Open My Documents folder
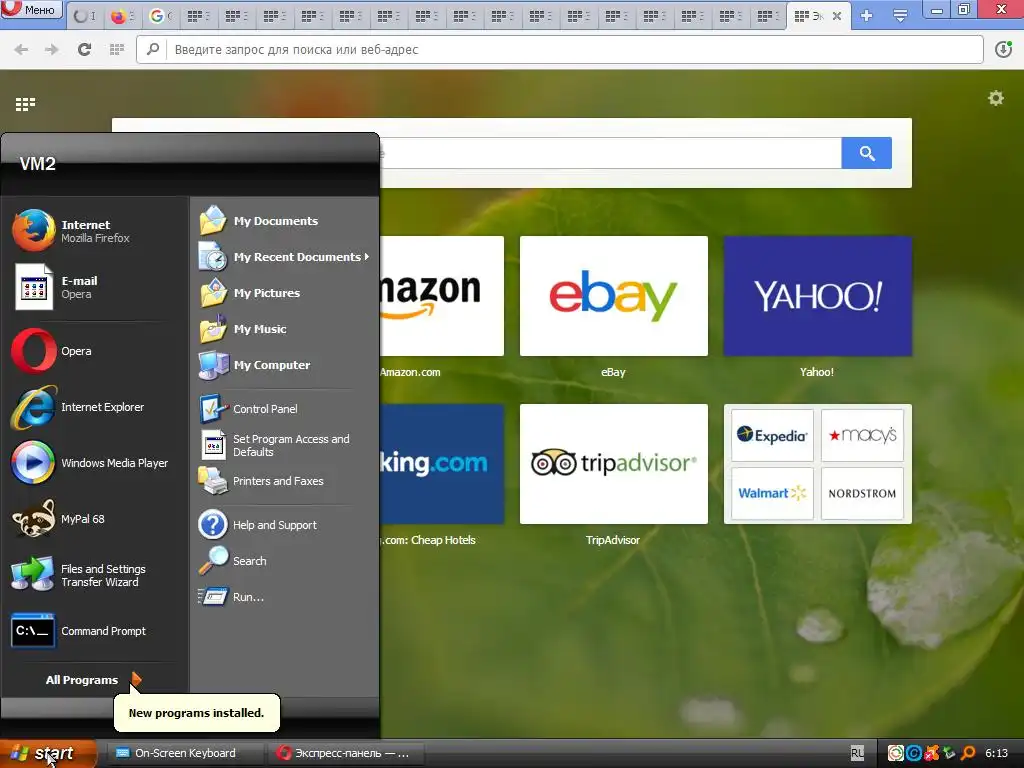 pos(284,221)
